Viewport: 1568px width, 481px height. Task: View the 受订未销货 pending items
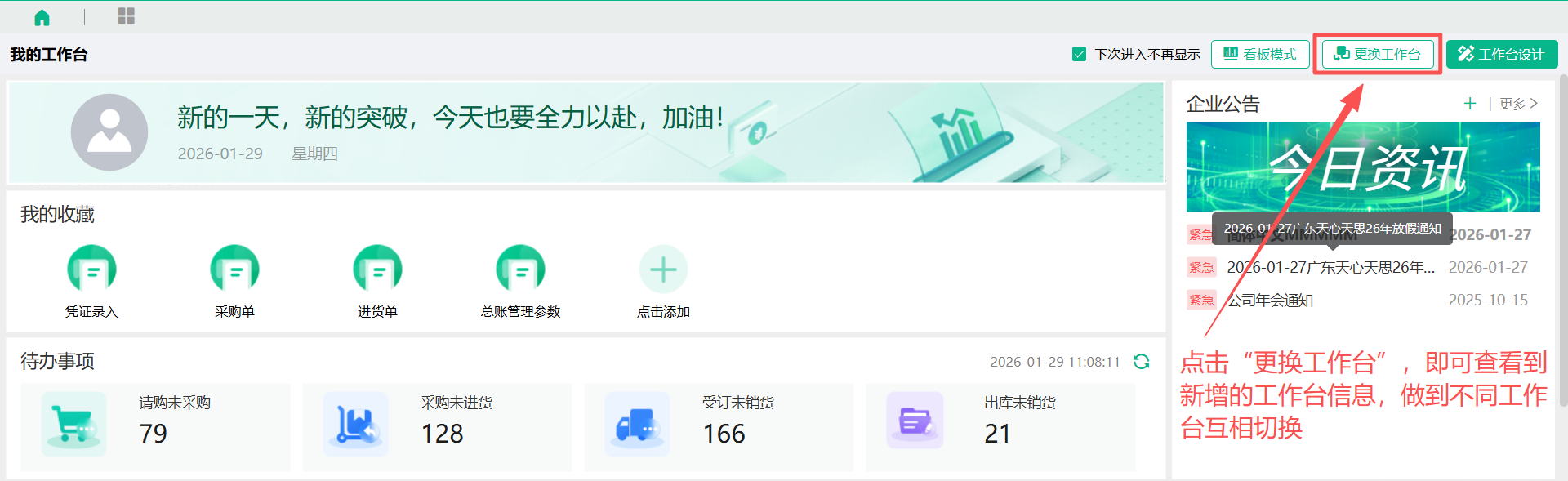tap(719, 426)
